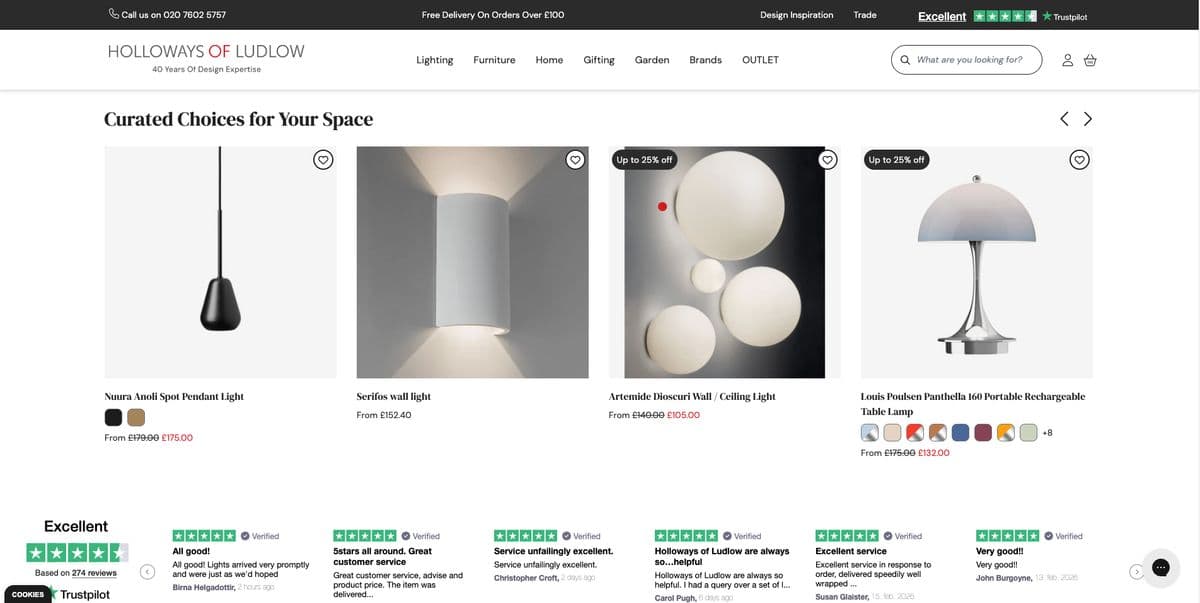The width and height of the screenshot is (1200, 603).
Task: Select the burgundy Panthella swatch
Action: (x=983, y=432)
